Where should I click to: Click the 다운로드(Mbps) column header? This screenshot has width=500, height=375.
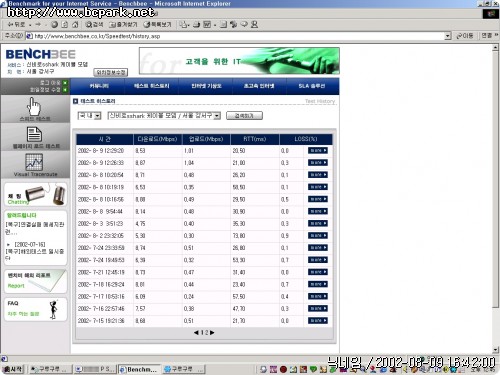[x=157, y=139]
